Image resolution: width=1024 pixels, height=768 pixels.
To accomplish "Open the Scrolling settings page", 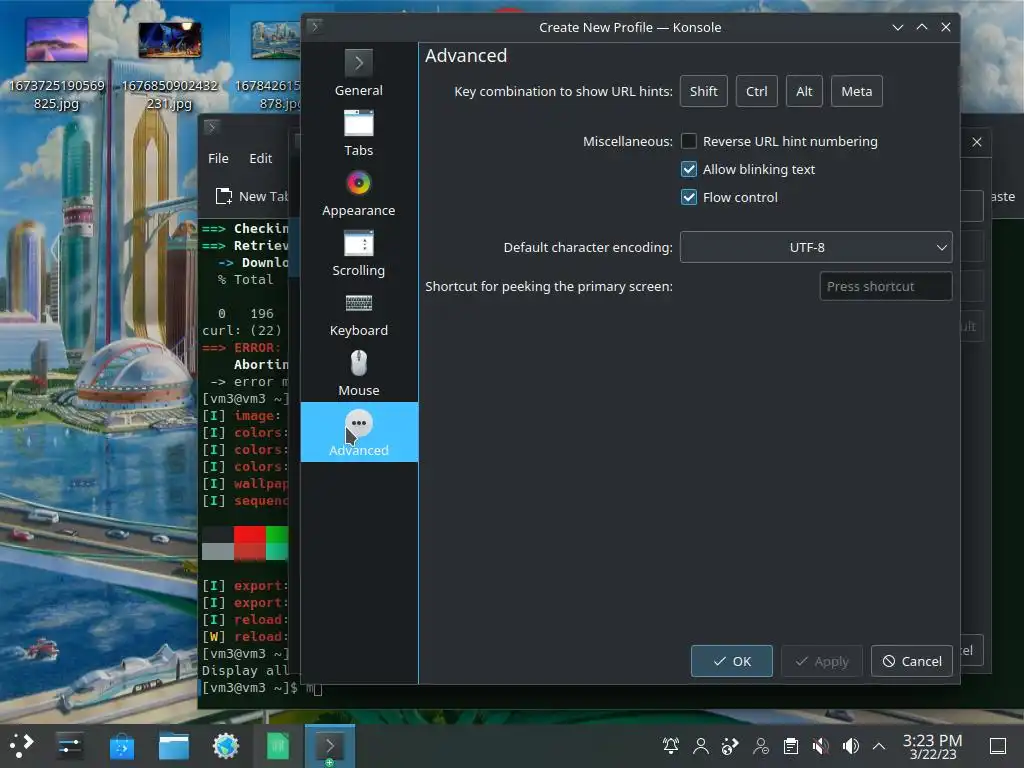I will [359, 253].
